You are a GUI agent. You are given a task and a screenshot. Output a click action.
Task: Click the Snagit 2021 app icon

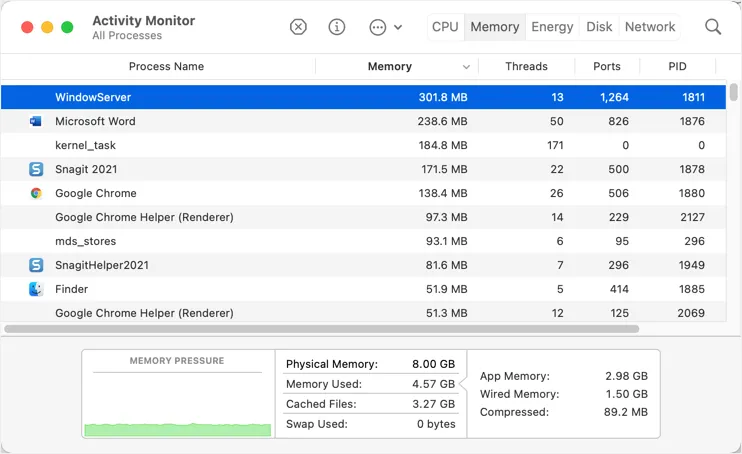36,169
